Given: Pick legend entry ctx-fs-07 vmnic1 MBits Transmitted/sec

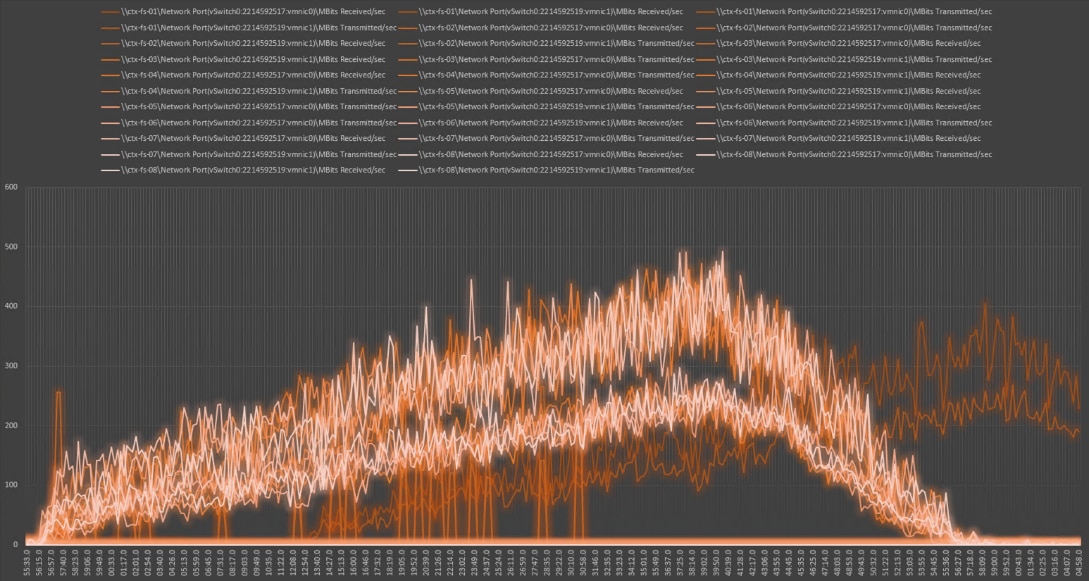Looking at the screenshot, I should pos(249,154).
